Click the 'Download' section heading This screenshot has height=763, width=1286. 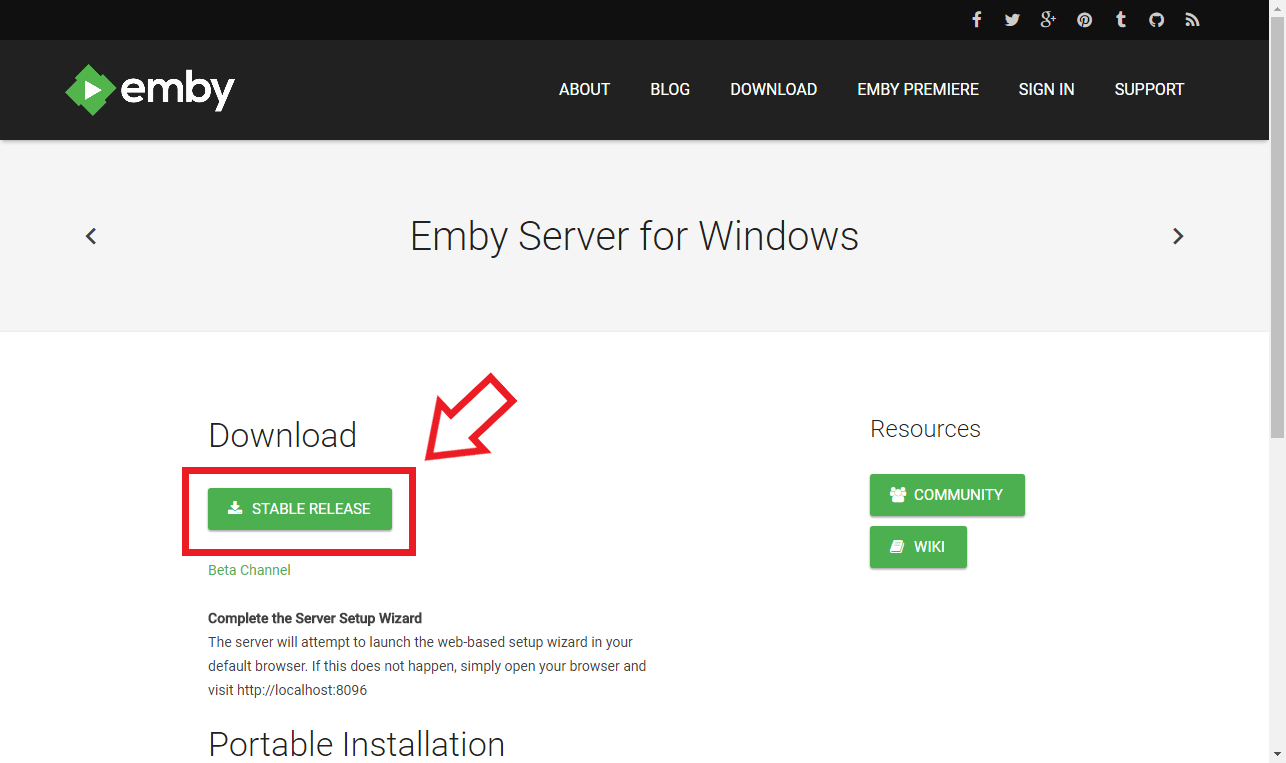282,435
